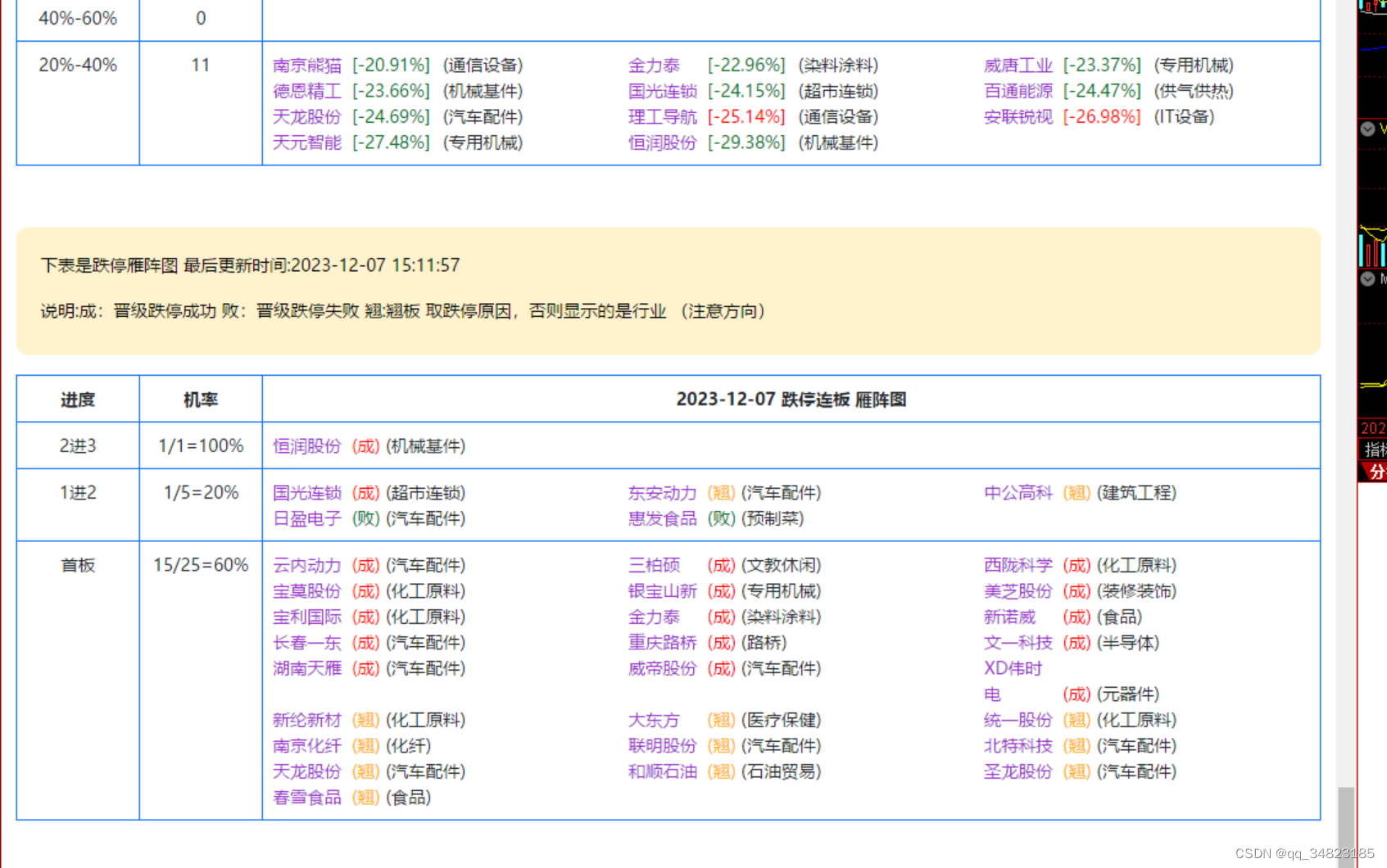Open the 金力泰 link in 20%-40% row
This screenshot has width=1387, height=868.
[654, 66]
